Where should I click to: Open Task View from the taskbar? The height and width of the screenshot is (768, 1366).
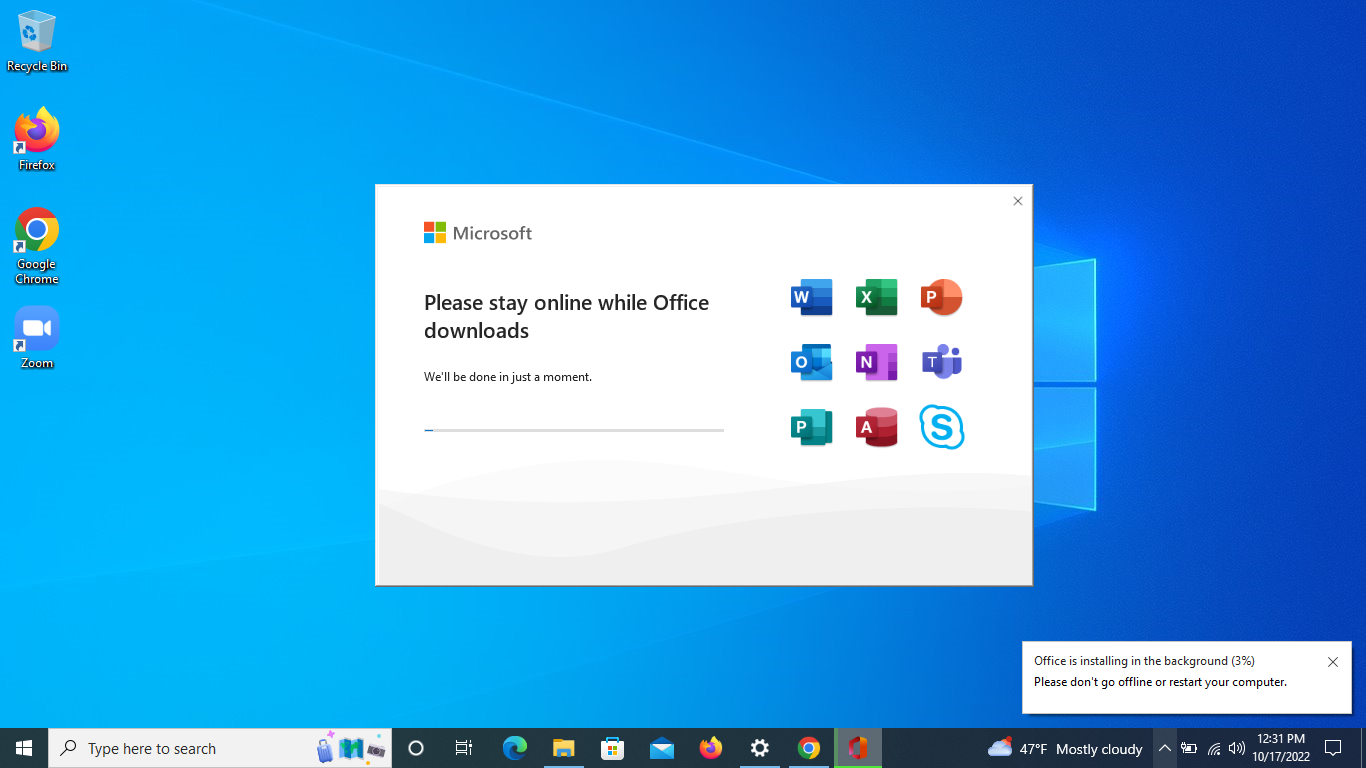[x=463, y=748]
